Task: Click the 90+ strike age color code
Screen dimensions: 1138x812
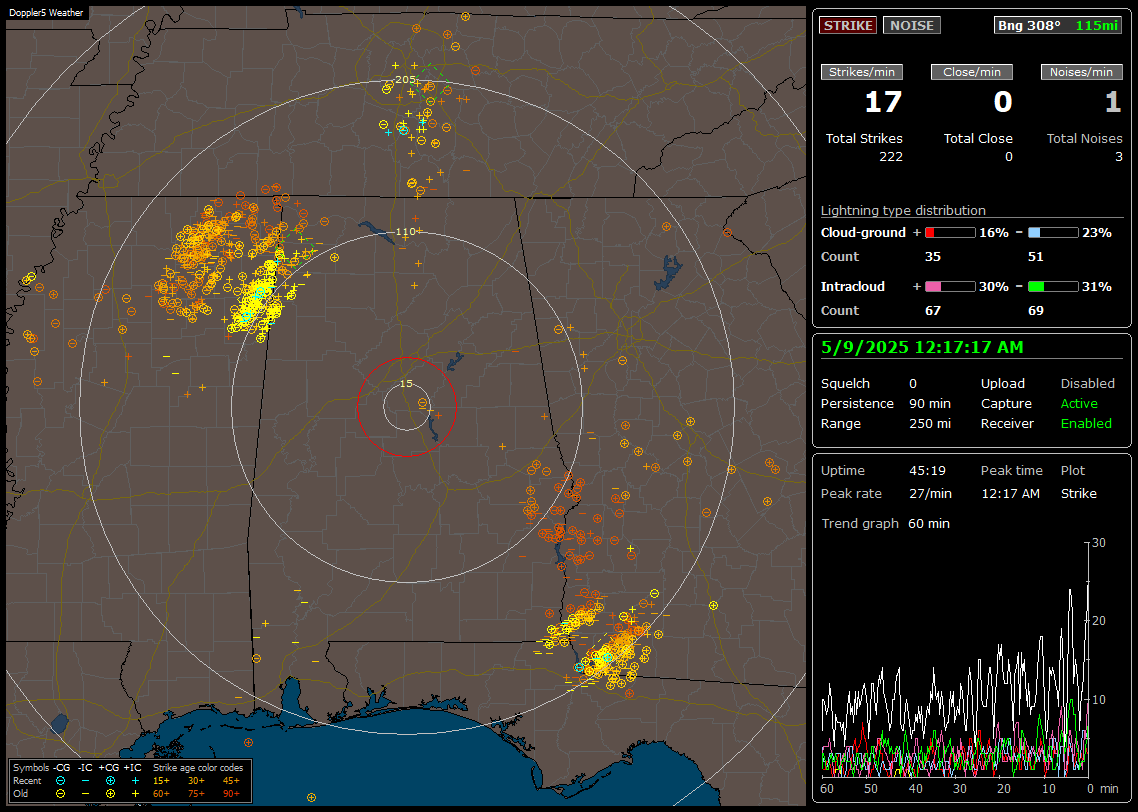Action: [231, 794]
